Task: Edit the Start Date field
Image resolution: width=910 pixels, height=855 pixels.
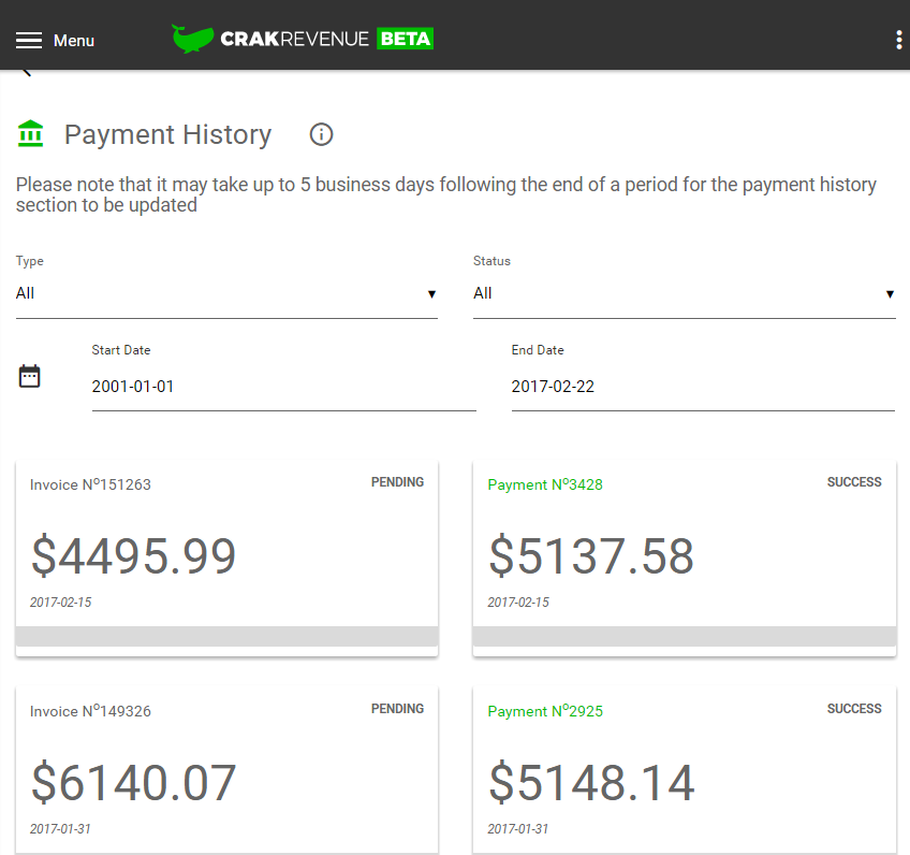Action: pos(283,386)
